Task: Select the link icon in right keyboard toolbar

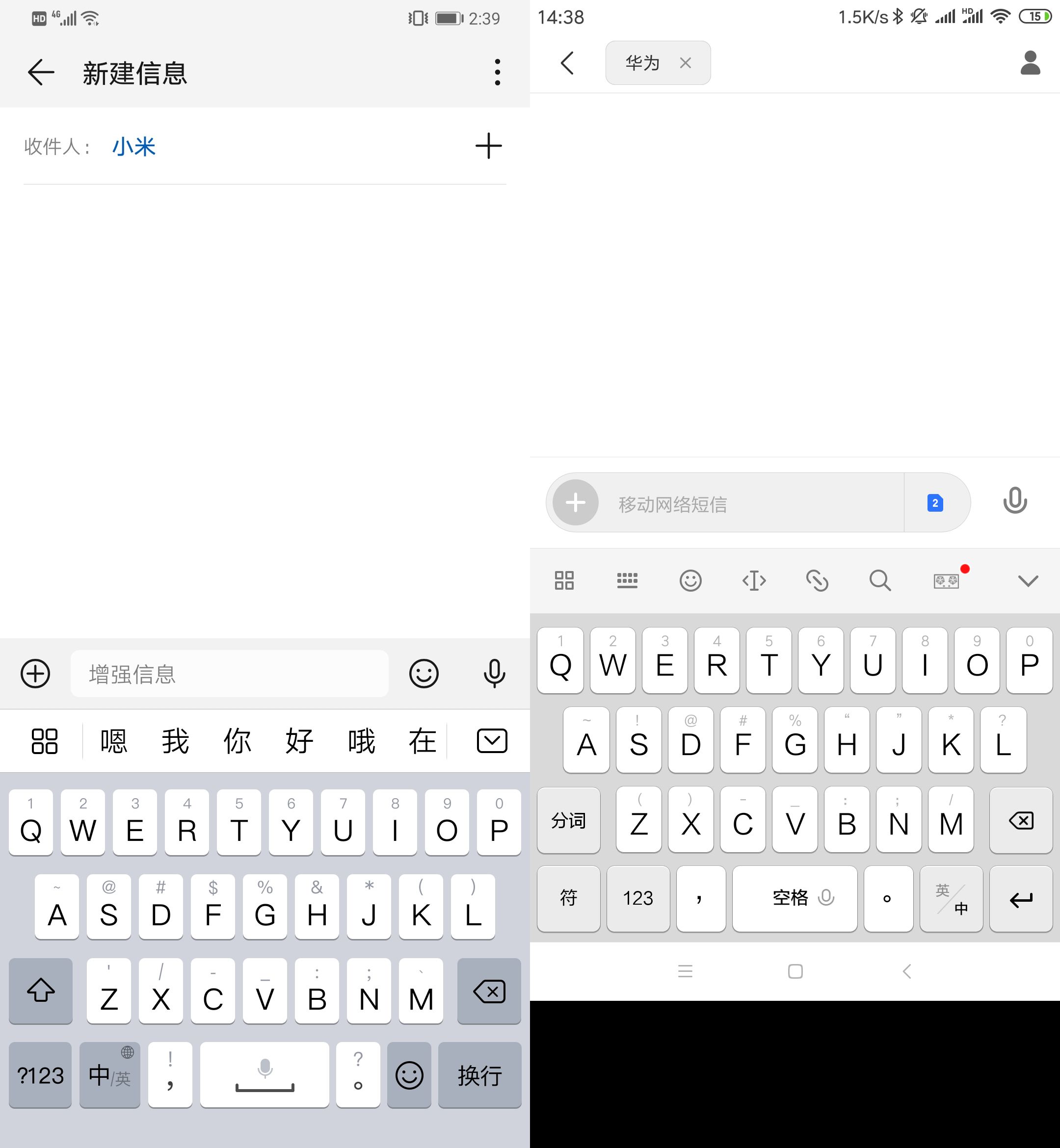Action: pos(818,580)
